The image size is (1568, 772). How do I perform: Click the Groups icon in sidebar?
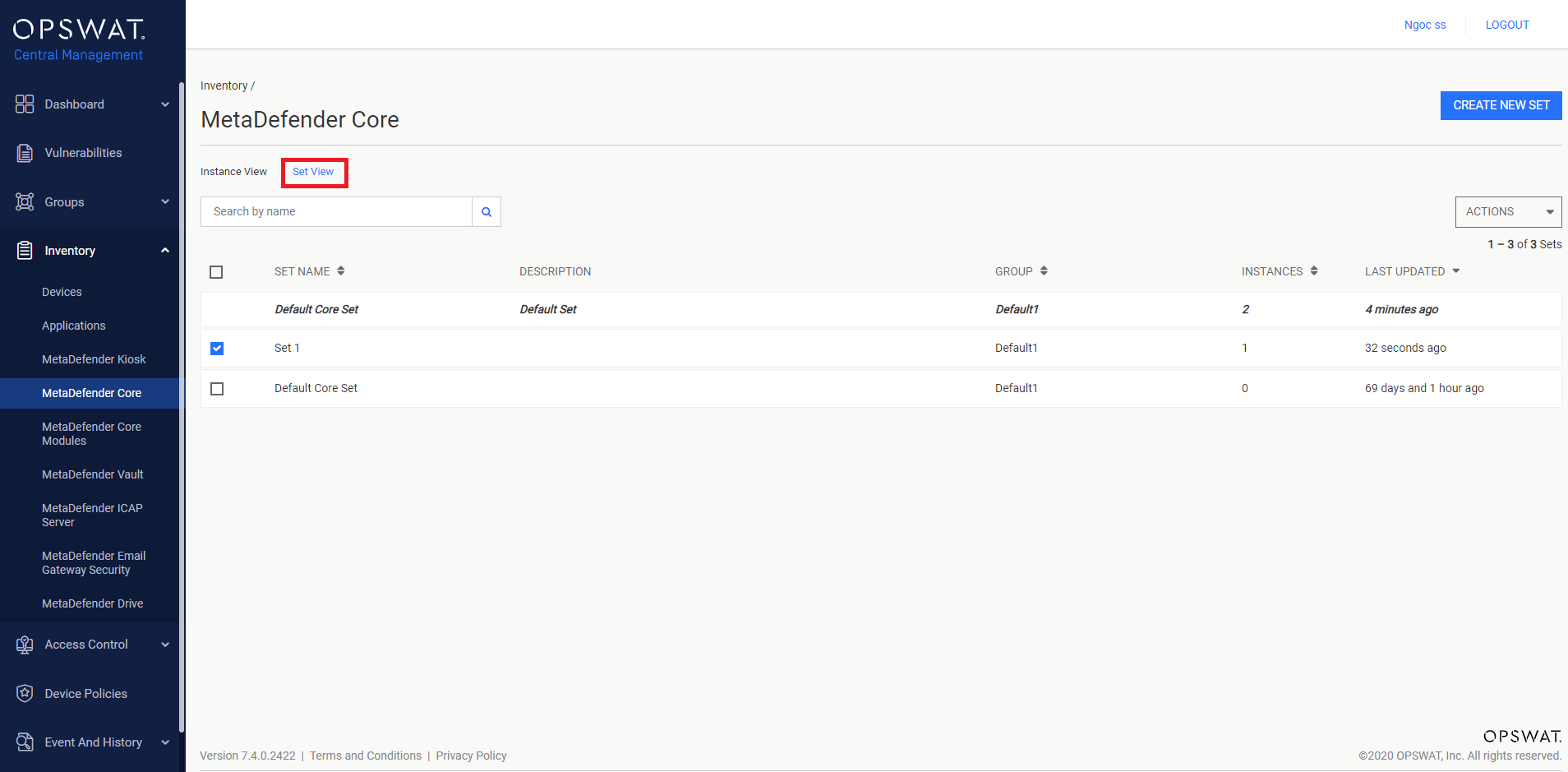tap(25, 201)
